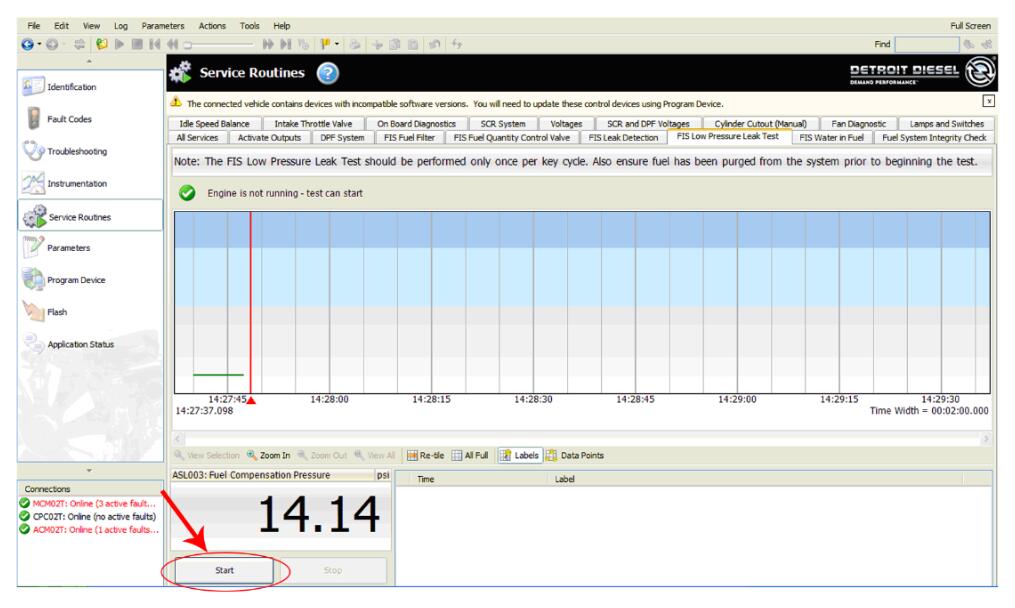Toggle the Data Points chart option
This screenshot has width=1015, height=608.
[575, 455]
